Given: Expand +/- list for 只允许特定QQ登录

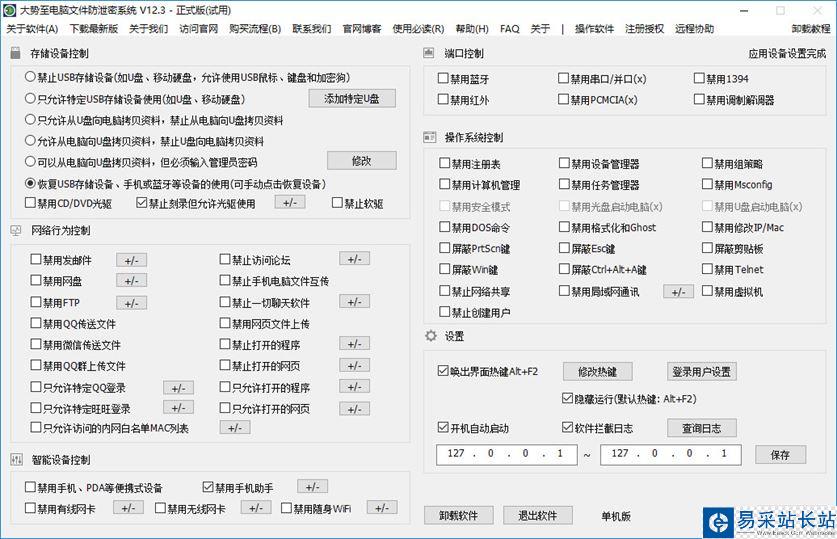Looking at the screenshot, I should tap(178, 387).
